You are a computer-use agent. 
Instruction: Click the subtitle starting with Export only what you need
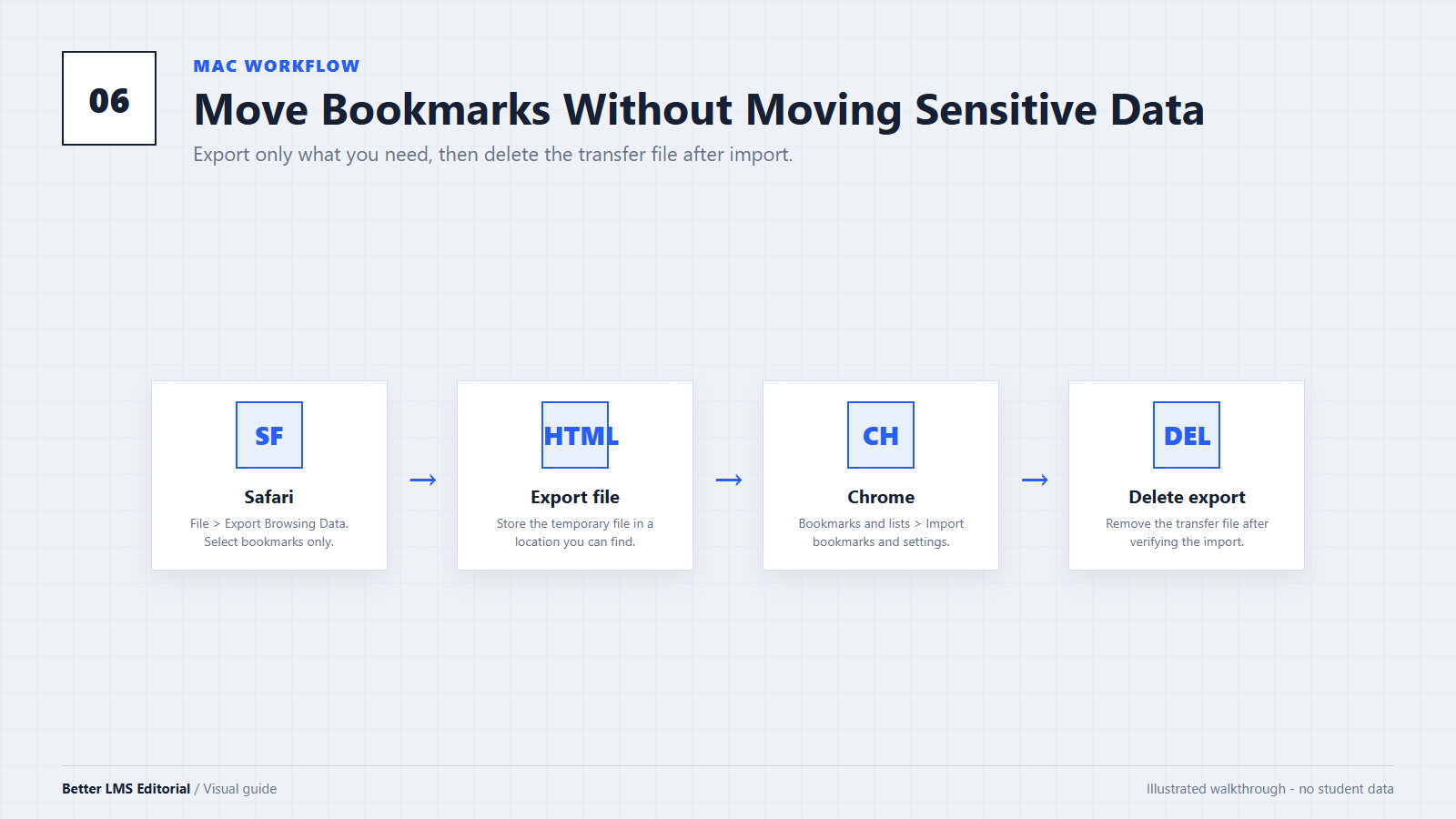click(493, 155)
